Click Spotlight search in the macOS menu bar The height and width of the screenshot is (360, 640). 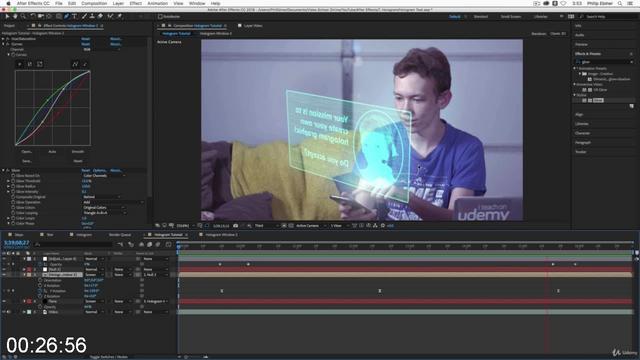[x=620, y=3]
